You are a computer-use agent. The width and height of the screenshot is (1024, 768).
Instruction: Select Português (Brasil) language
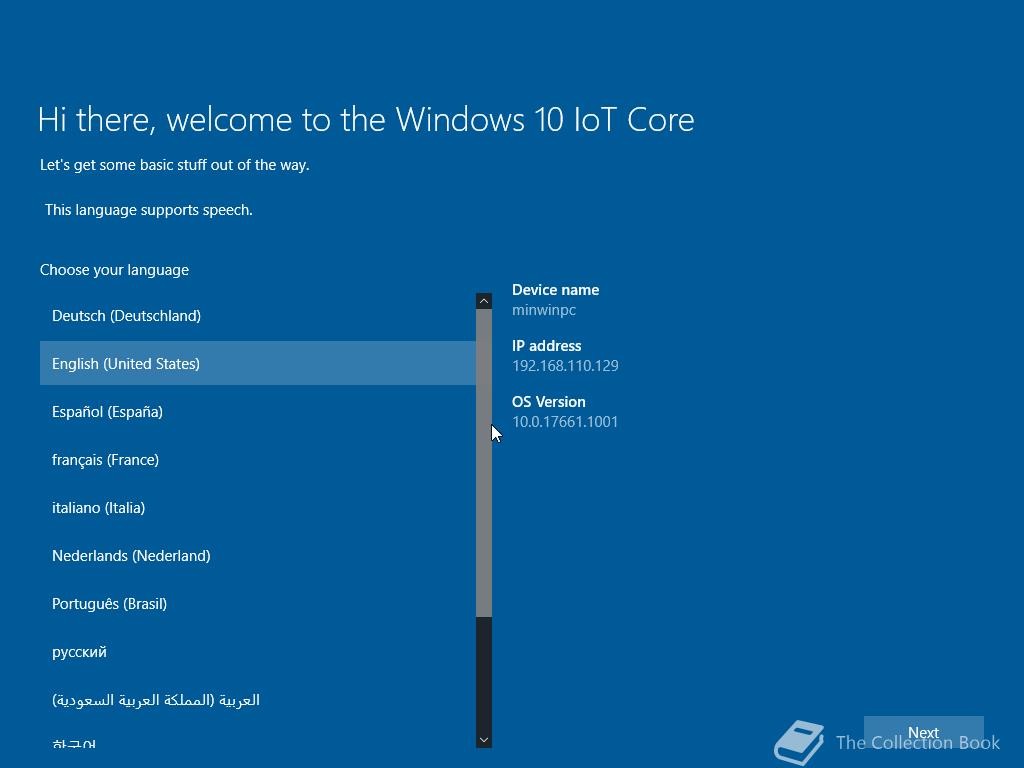tap(257, 603)
